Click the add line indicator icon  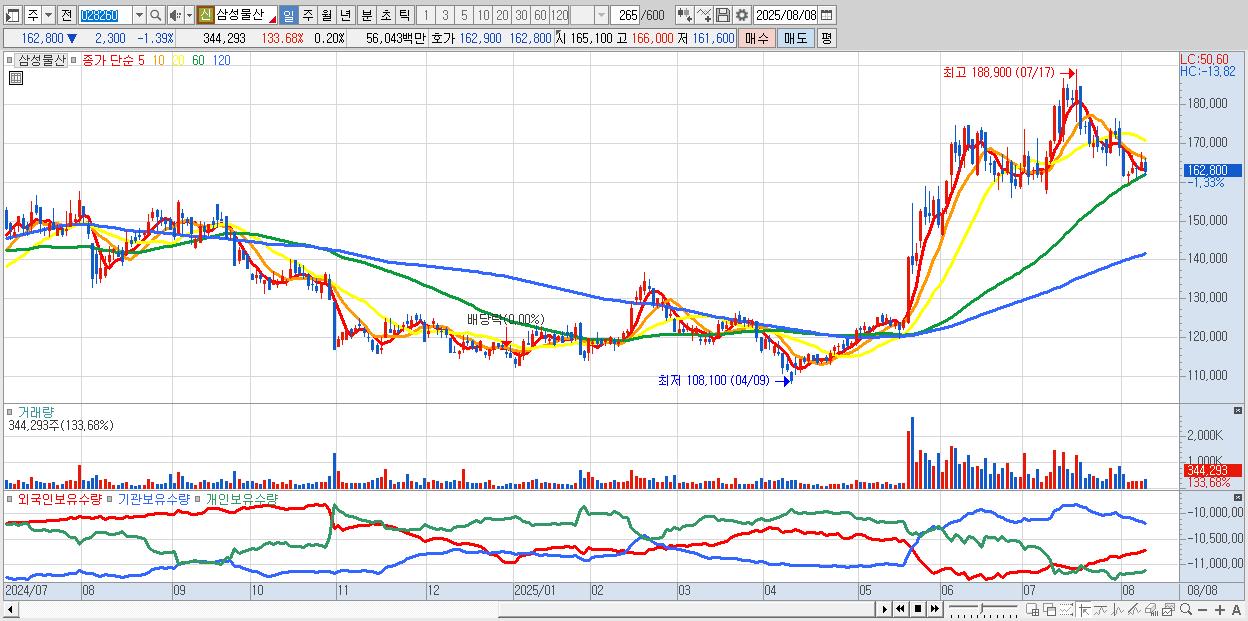[x=704, y=15]
